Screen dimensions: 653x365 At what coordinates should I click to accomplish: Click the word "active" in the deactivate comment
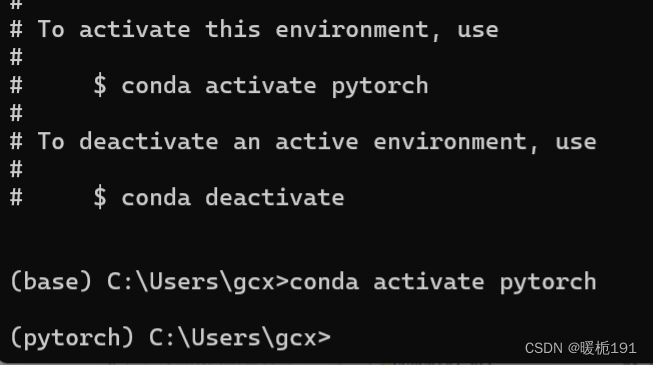(x=317, y=142)
